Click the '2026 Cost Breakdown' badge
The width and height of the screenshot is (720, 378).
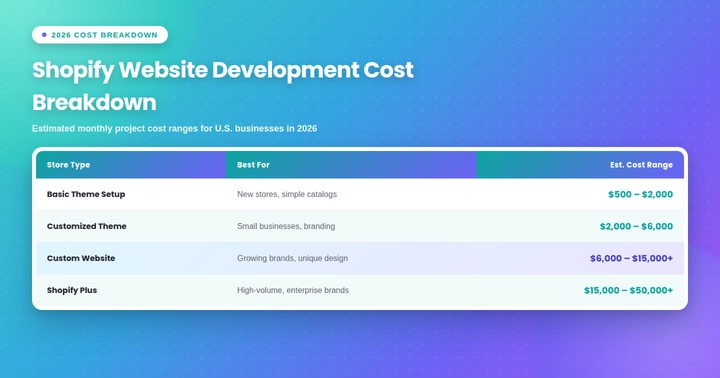point(100,35)
